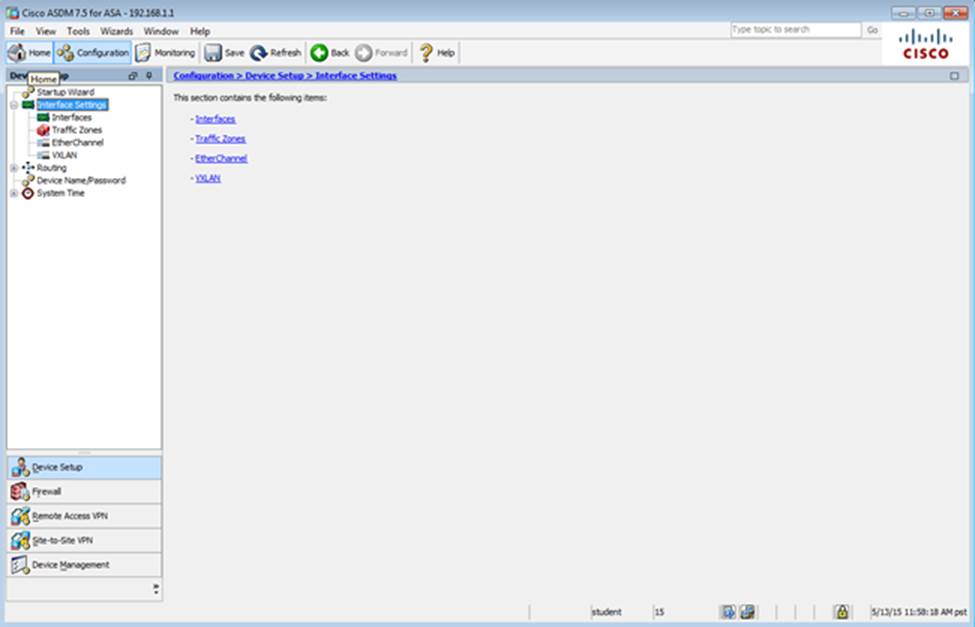Collapse the Interface Settings tree node
Image resolution: width=975 pixels, height=627 pixels.
(13, 105)
